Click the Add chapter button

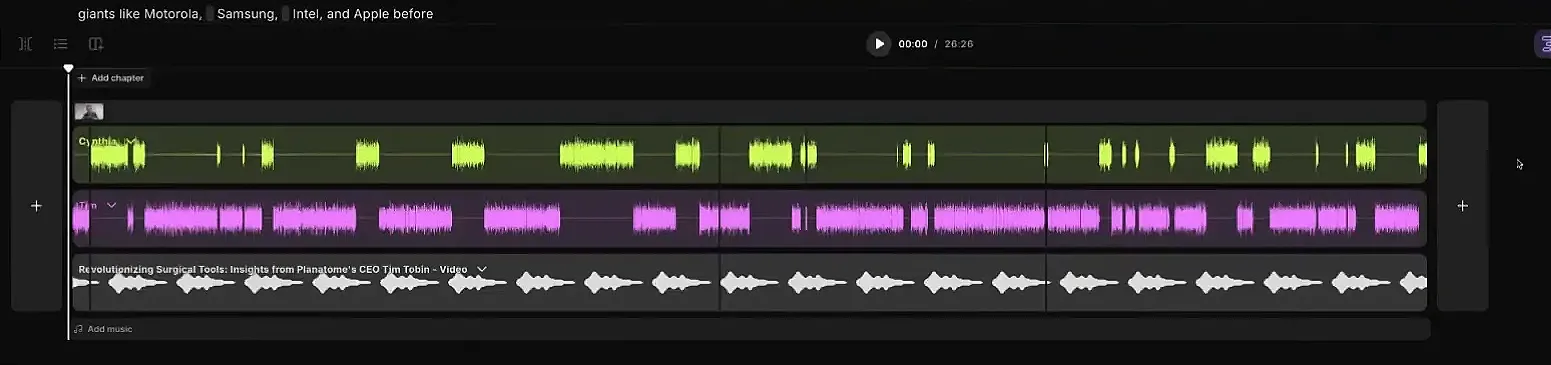point(111,78)
